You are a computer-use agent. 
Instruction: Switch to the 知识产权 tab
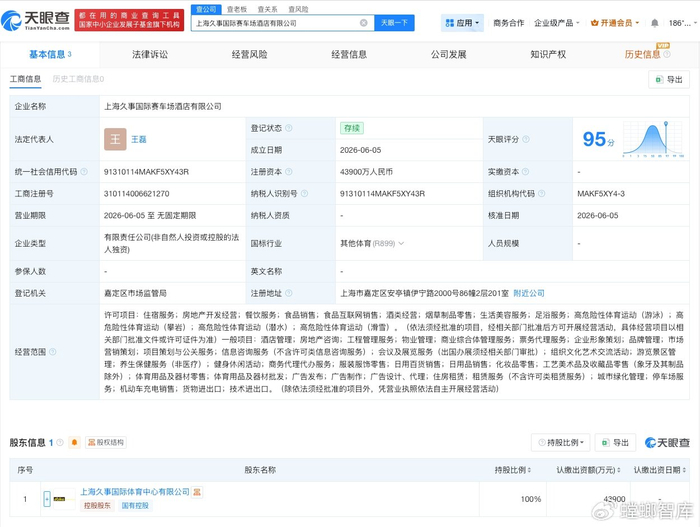point(548,54)
